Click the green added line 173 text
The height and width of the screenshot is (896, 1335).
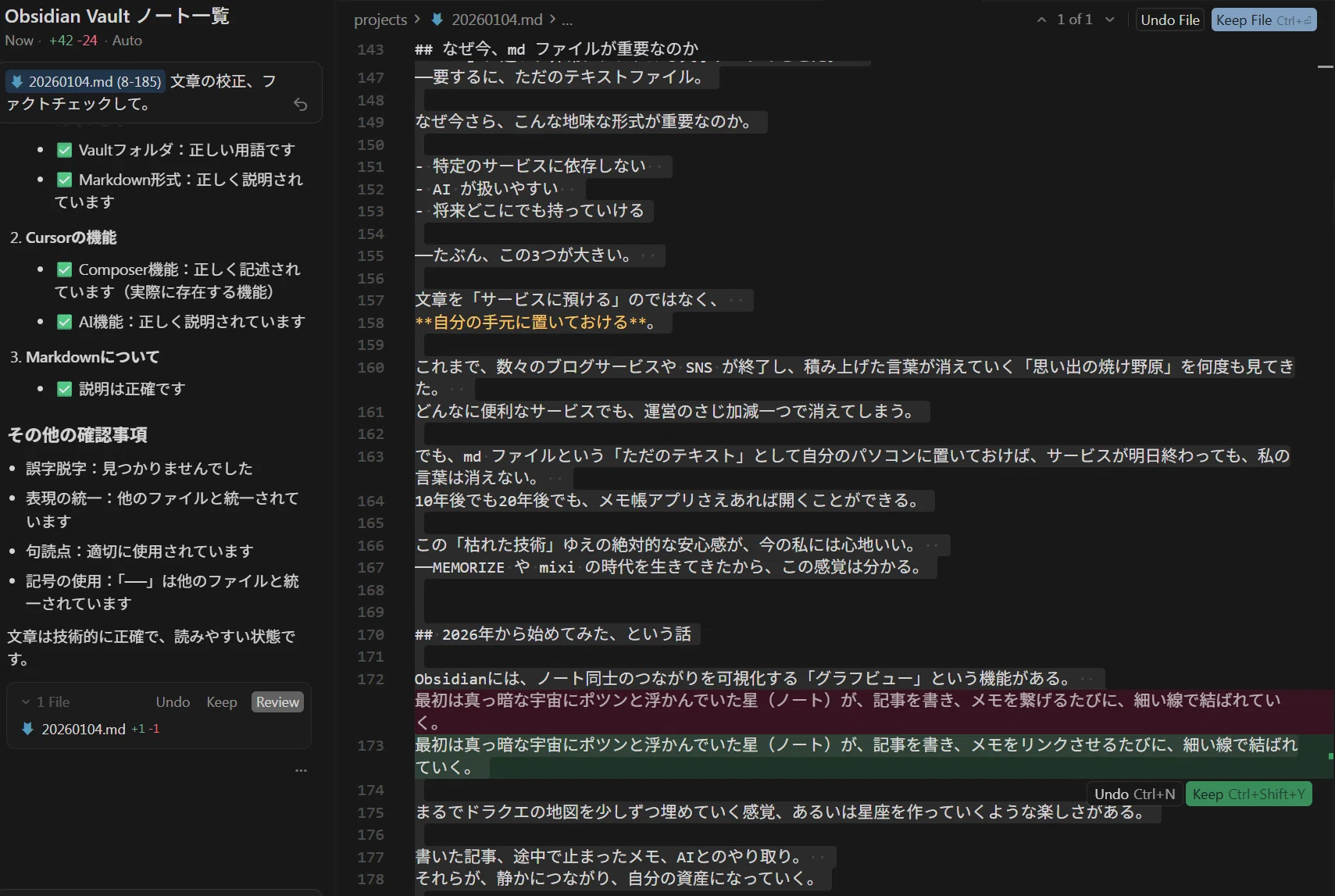tap(856, 756)
